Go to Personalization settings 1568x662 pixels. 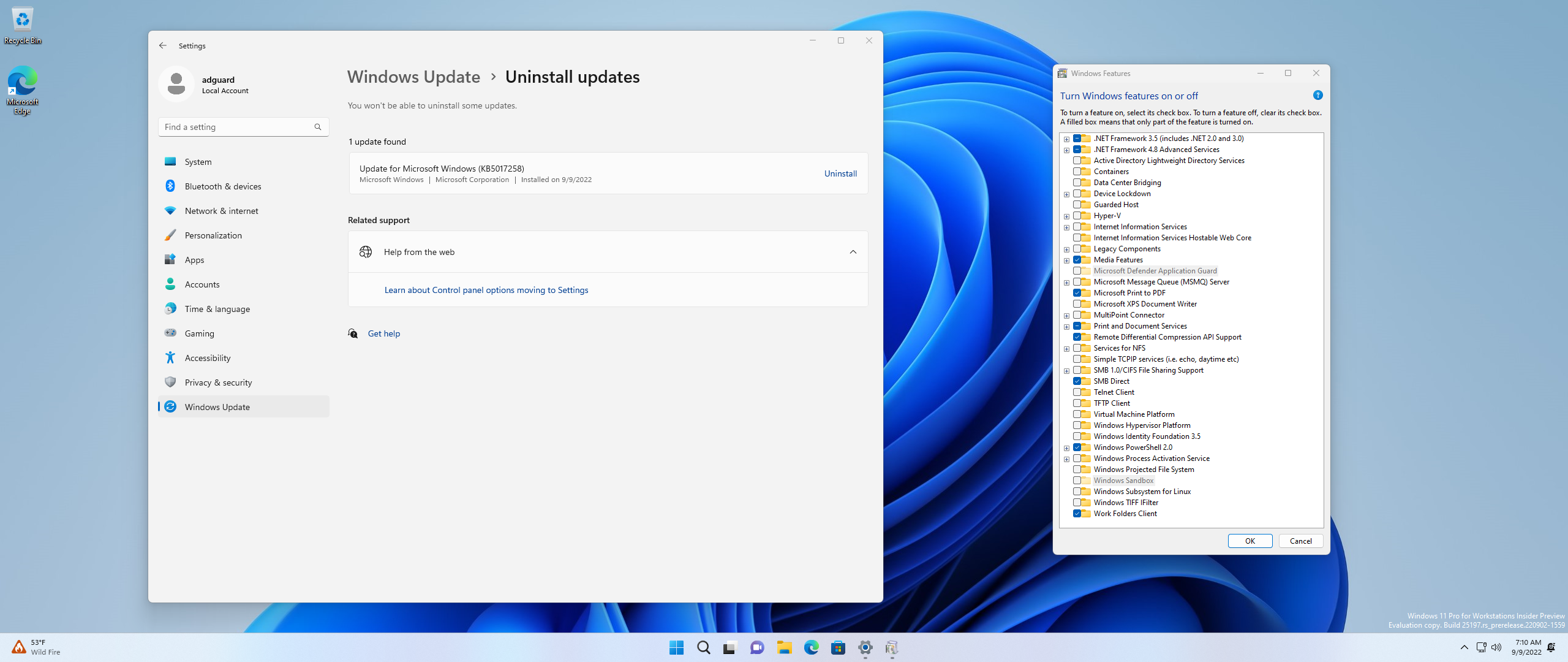coord(244,235)
